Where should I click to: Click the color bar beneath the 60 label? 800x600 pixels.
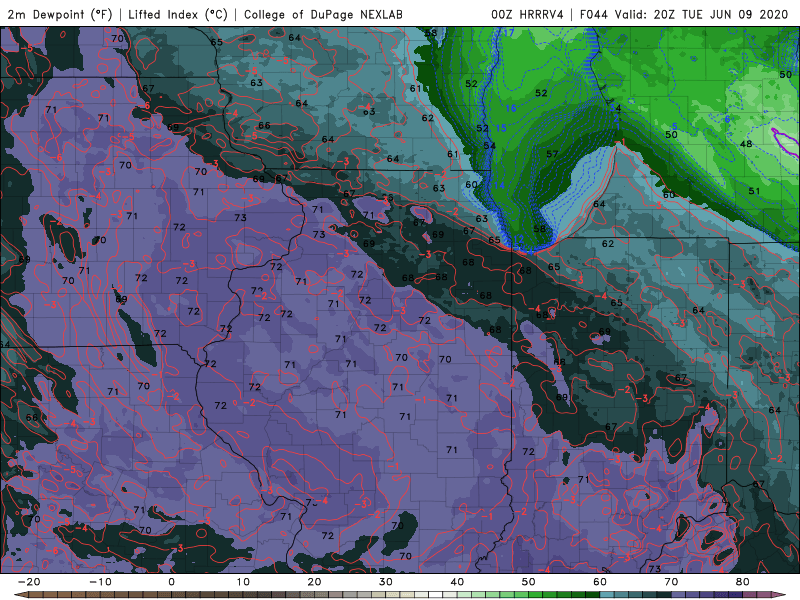coord(600,595)
